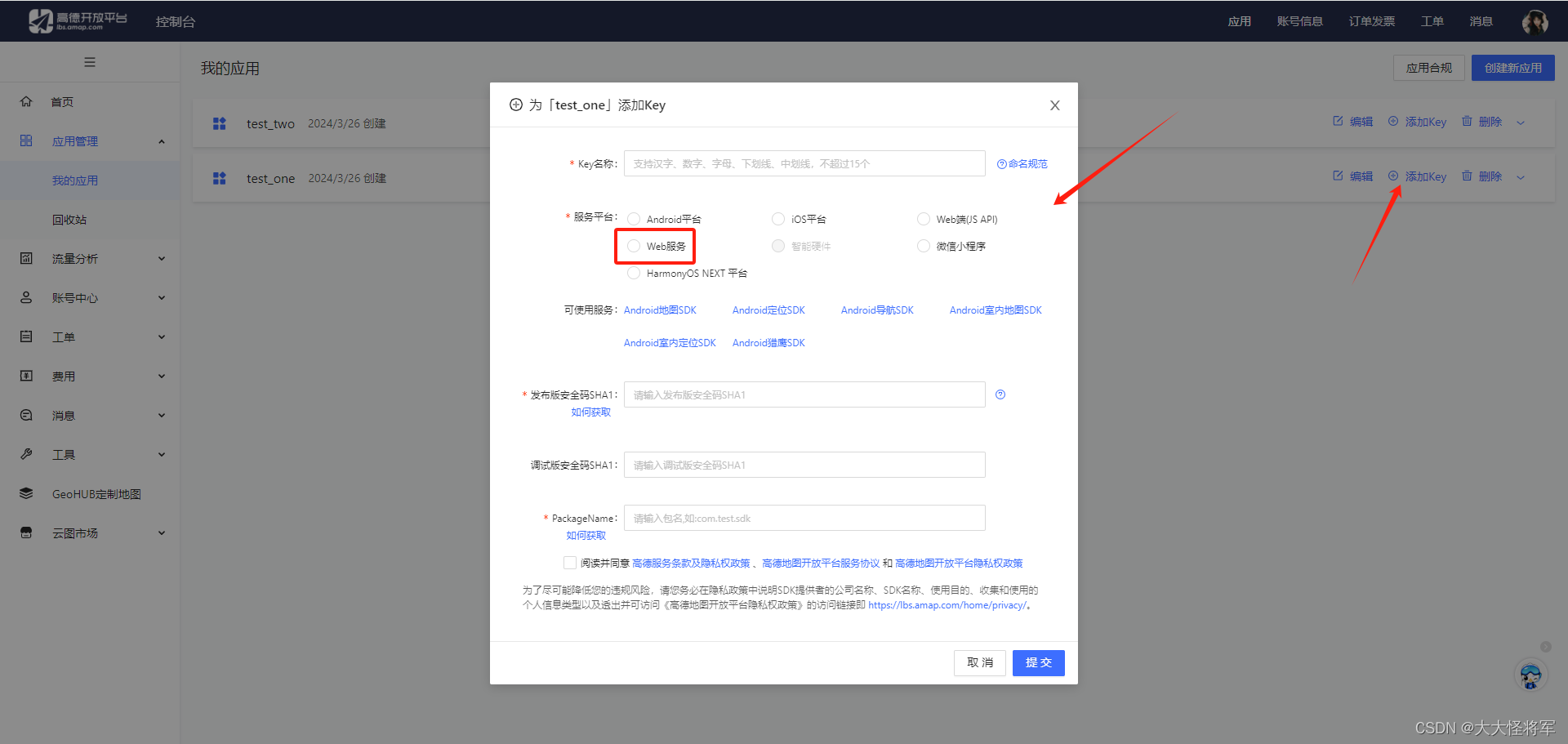Click the fees icon in sidebar
The height and width of the screenshot is (744, 1568).
26,376
